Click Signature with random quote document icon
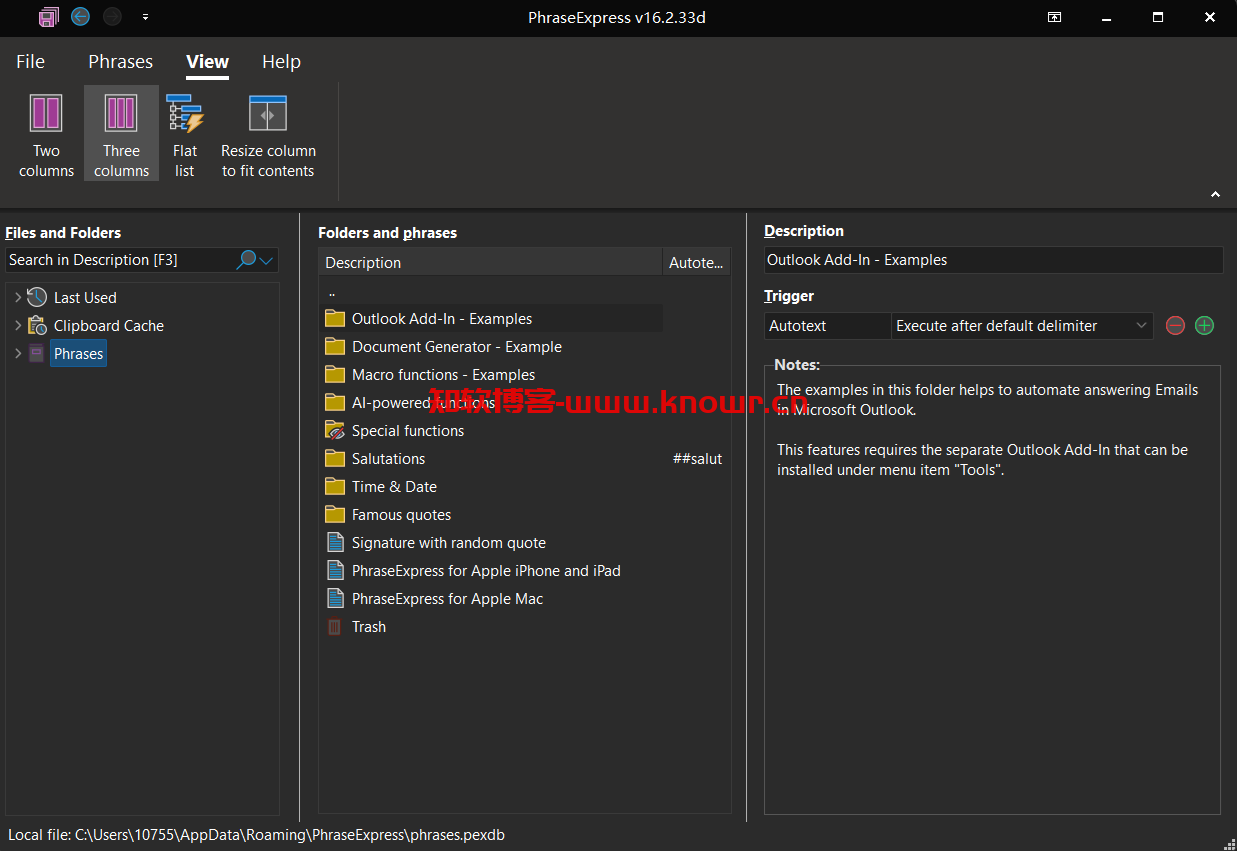Screen dimensions: 1237x851 pyautogui.click(x=335, y=543)
